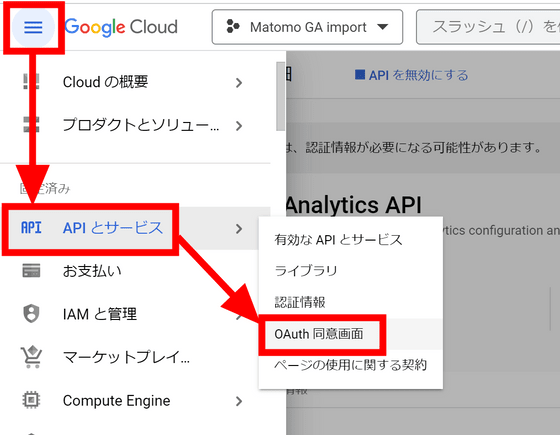Image resolution: width=560 pixels, height=435 pixels.
Task: Expand the プロダクトとソリューション submenu chevron
Action: pos(239,126)
